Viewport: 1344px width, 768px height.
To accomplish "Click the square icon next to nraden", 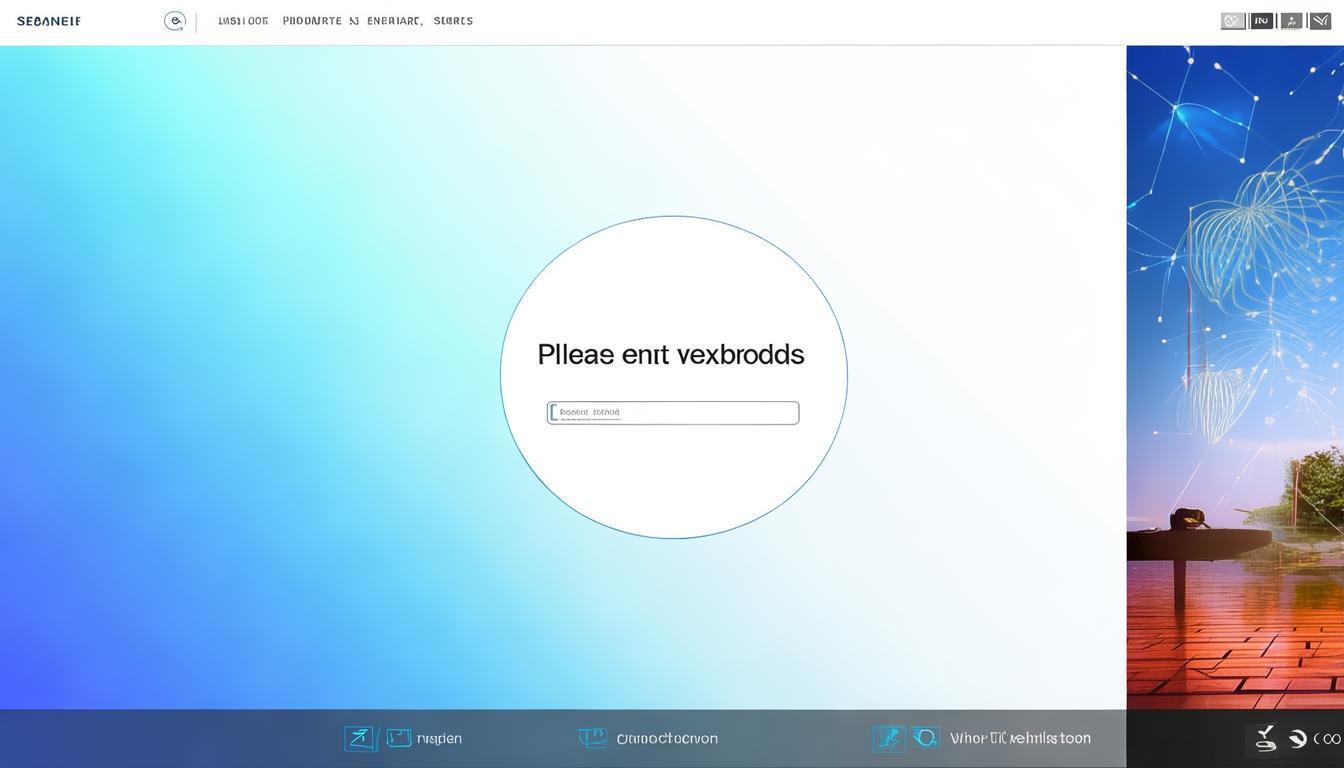I will click(399, 739).
